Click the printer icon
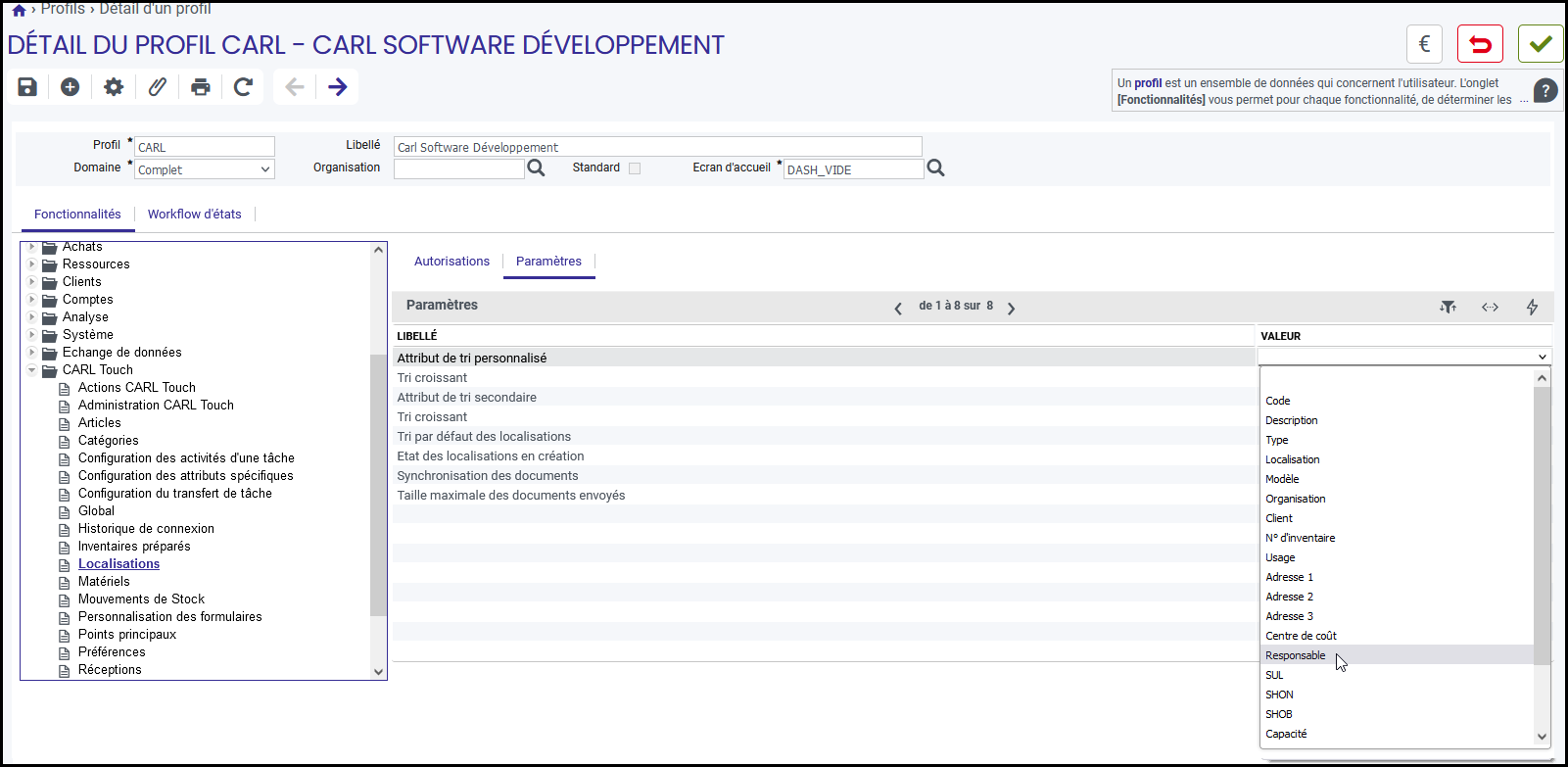This screenshot has width=1568, height=767. coord(201,87)
